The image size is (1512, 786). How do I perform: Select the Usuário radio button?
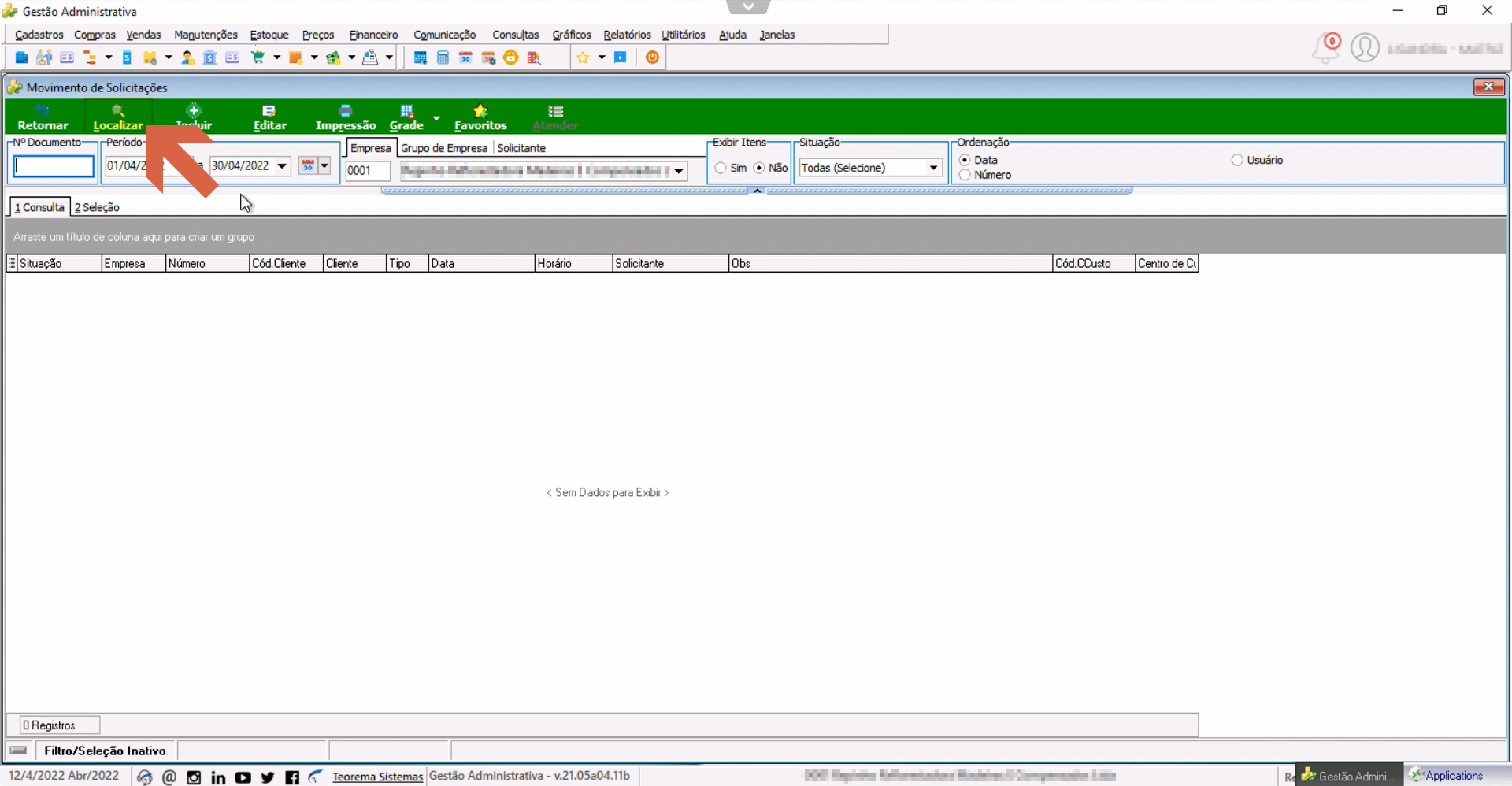point(1237,160)
